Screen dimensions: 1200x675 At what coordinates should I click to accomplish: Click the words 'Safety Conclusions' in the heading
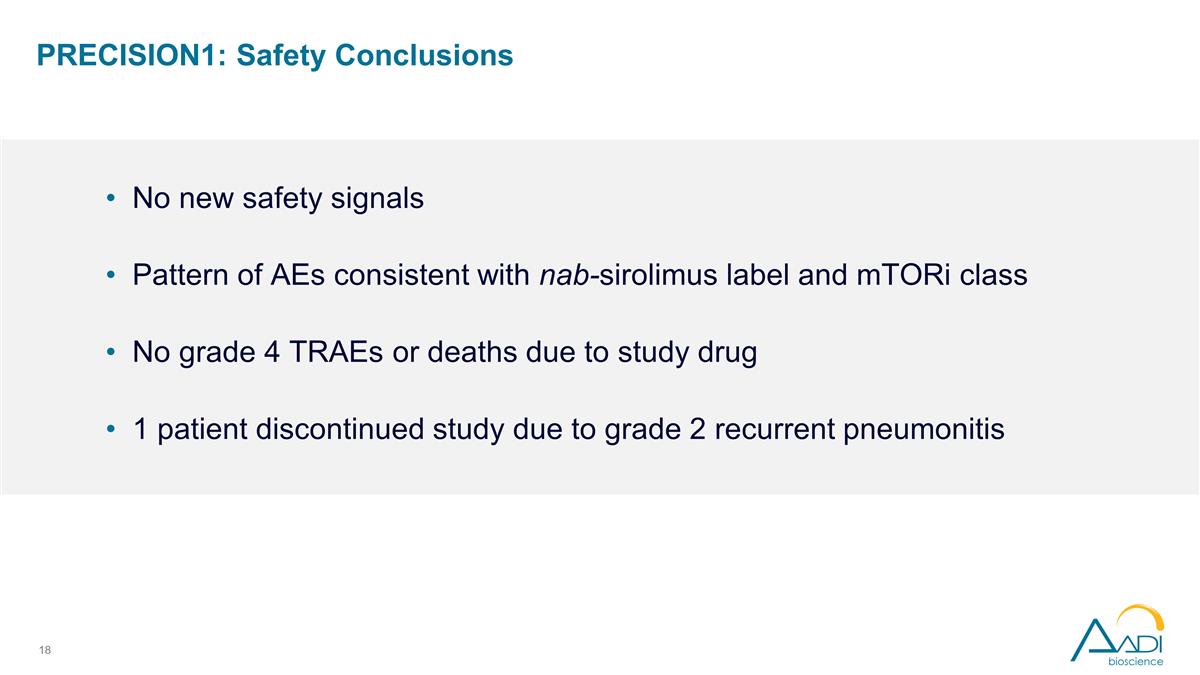(x=375, y=55)
